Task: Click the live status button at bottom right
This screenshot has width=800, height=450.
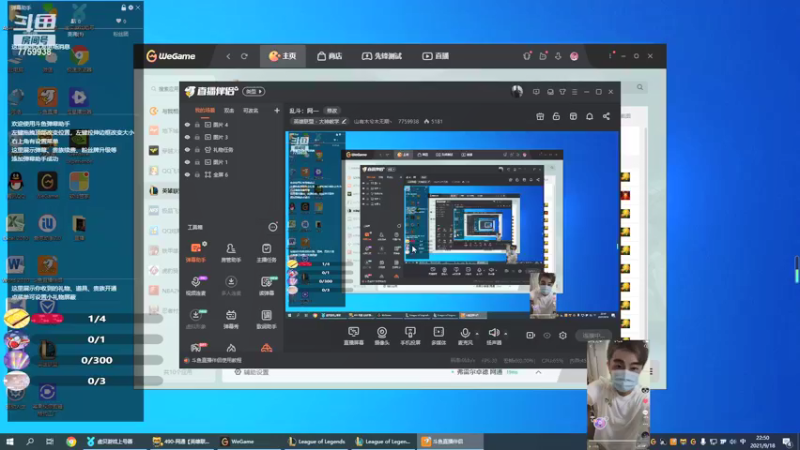Action: [595, 335]
